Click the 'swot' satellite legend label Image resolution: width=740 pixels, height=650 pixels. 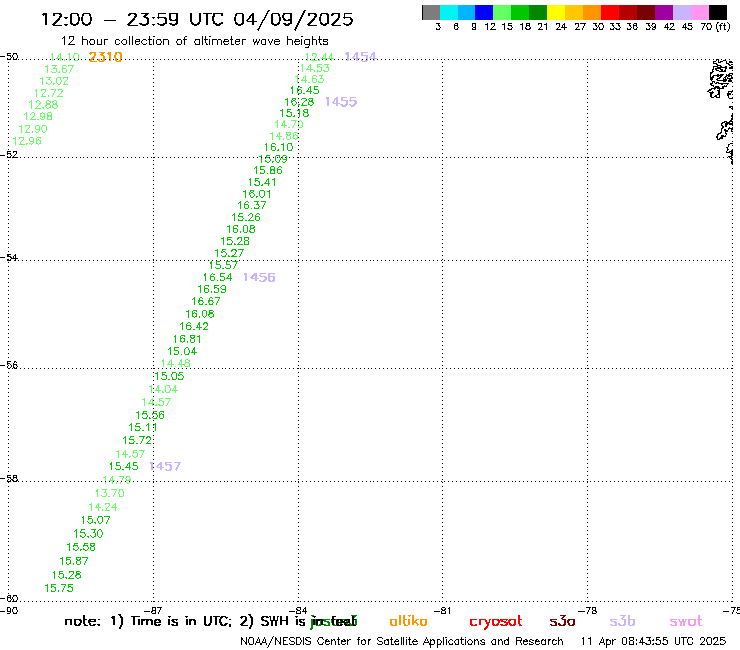[686, 622]
